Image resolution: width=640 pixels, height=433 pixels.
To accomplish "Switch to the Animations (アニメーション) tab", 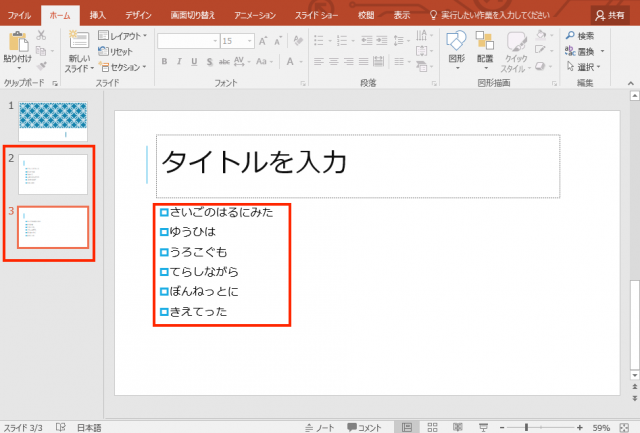I will 255,16.
